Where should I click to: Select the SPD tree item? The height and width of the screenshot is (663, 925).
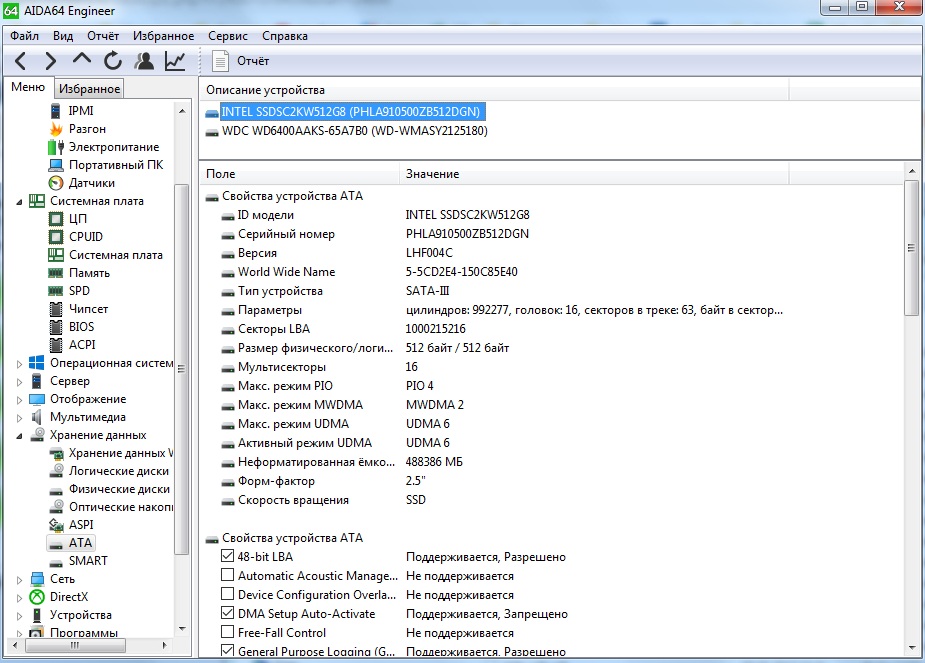(79, 291)
